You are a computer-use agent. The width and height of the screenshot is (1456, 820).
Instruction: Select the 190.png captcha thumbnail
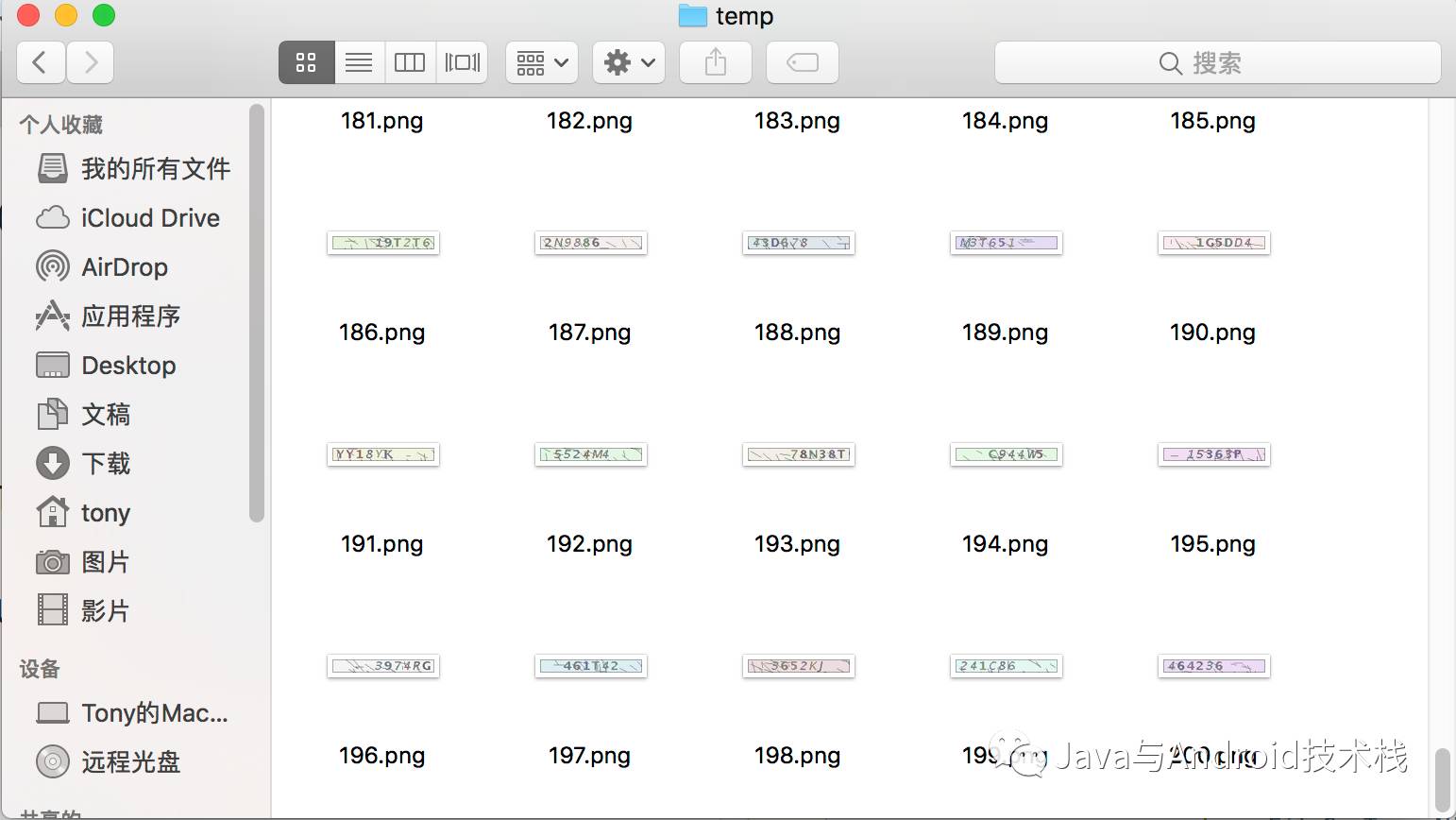pyautogui.click(x=1214, y=244)
